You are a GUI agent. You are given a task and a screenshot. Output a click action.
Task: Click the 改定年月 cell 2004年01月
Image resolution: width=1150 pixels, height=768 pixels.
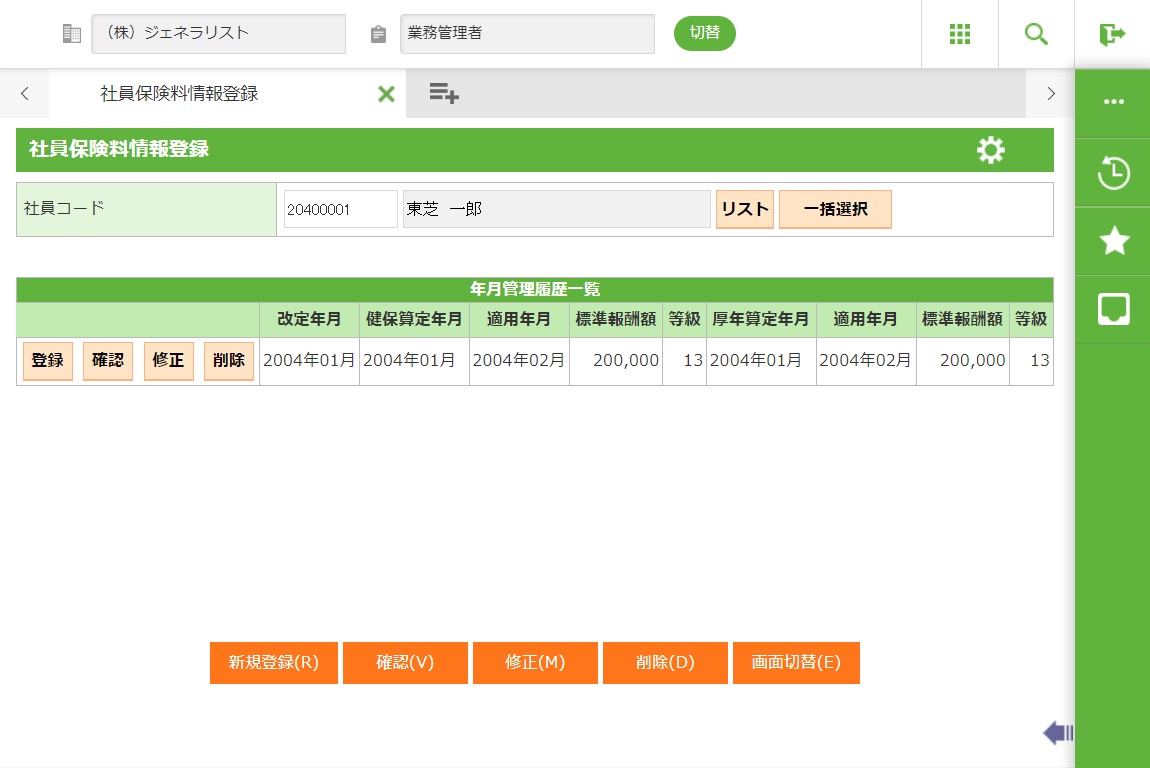click(309, 360)
